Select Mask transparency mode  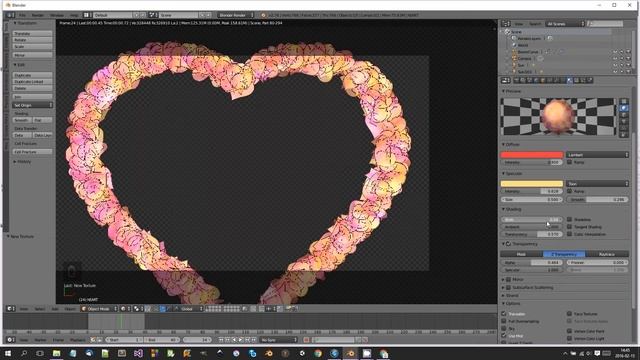[522, 254]
